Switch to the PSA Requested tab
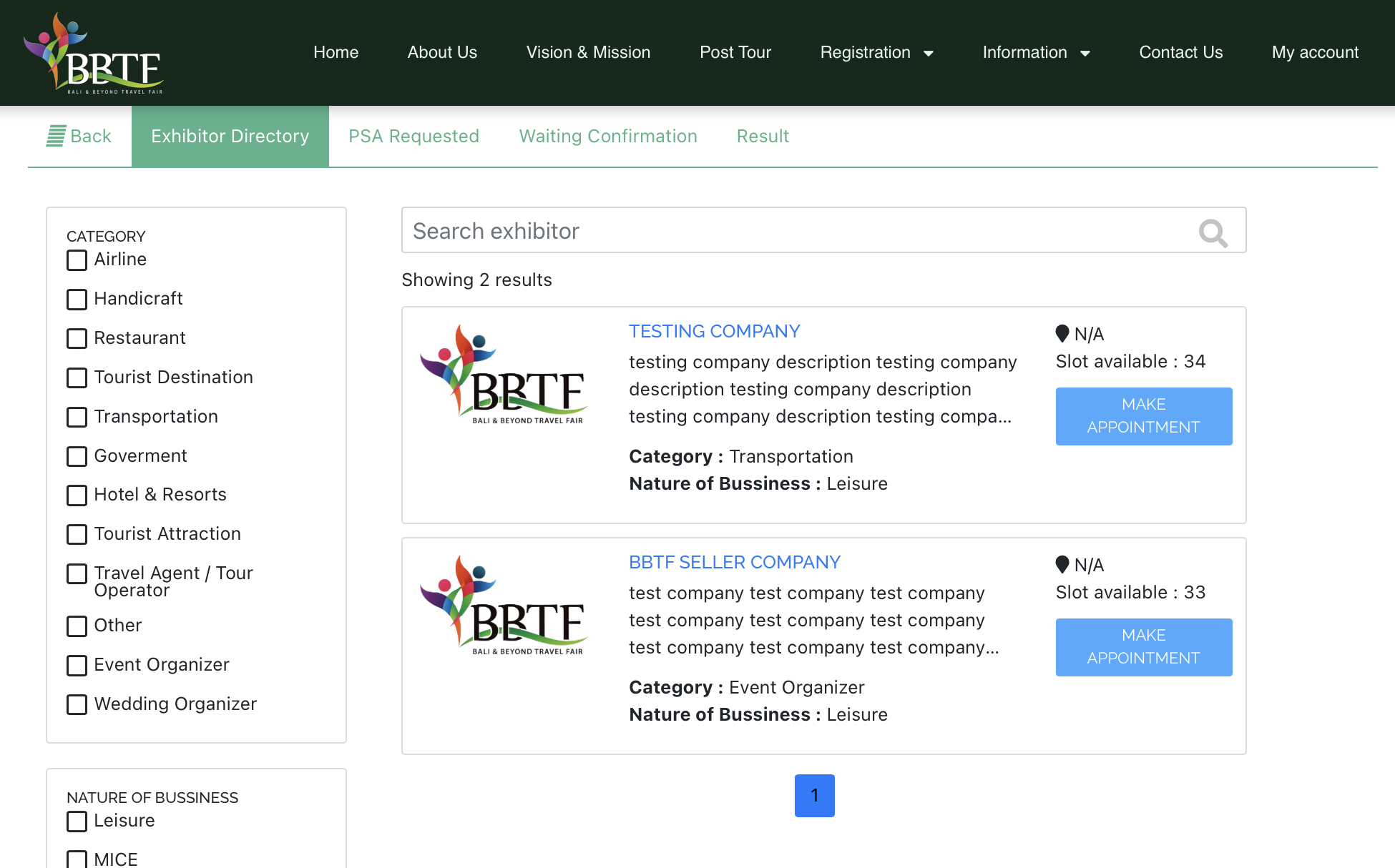The width and height of the screenshot is (1395, 868). 413,136
